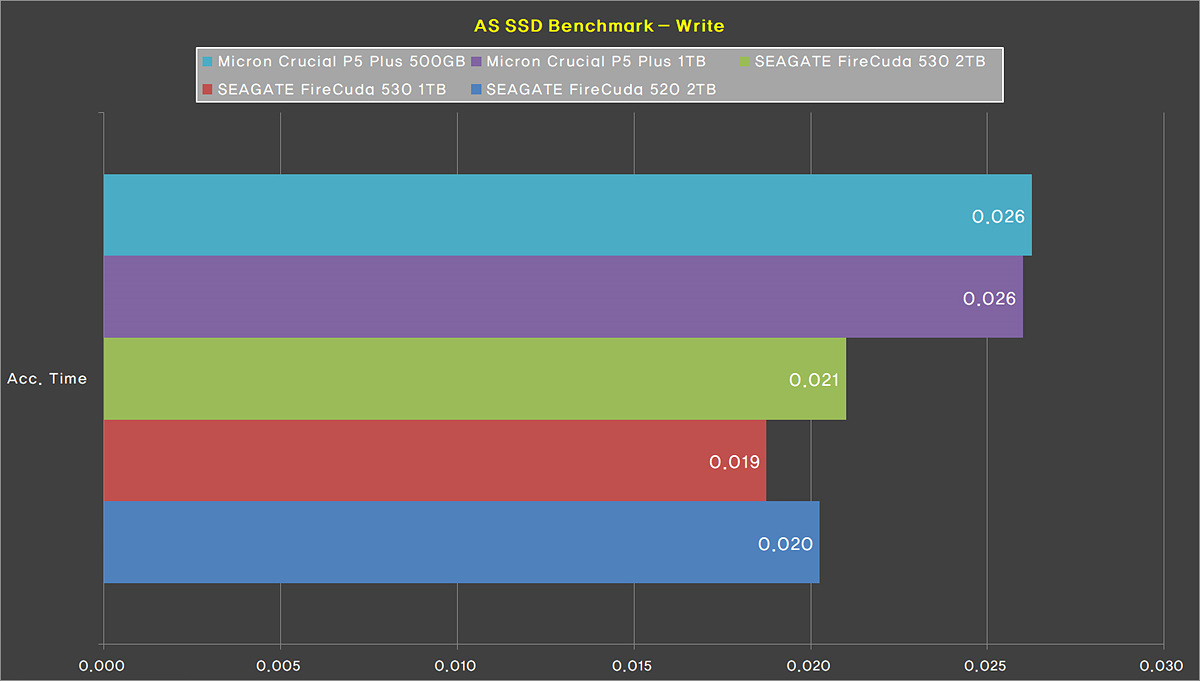Click the 'Acc. Time' axis category label

tap(47, 379)
